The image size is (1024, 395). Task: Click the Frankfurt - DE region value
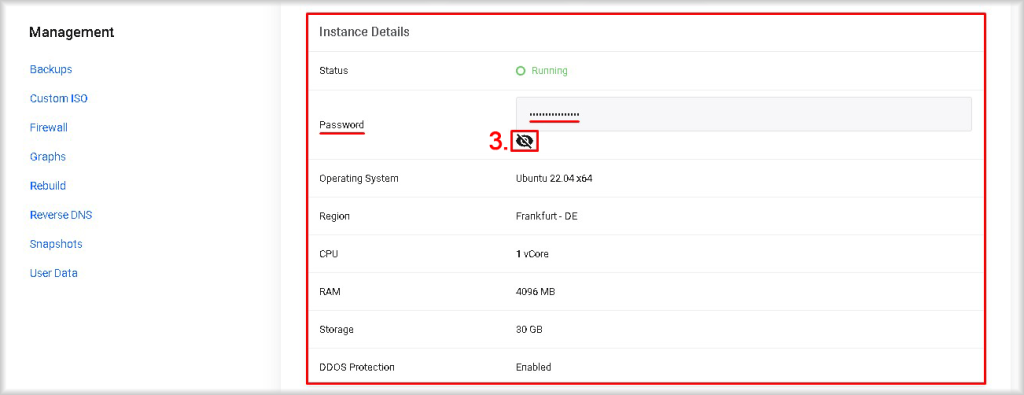(x=546, y=216)
